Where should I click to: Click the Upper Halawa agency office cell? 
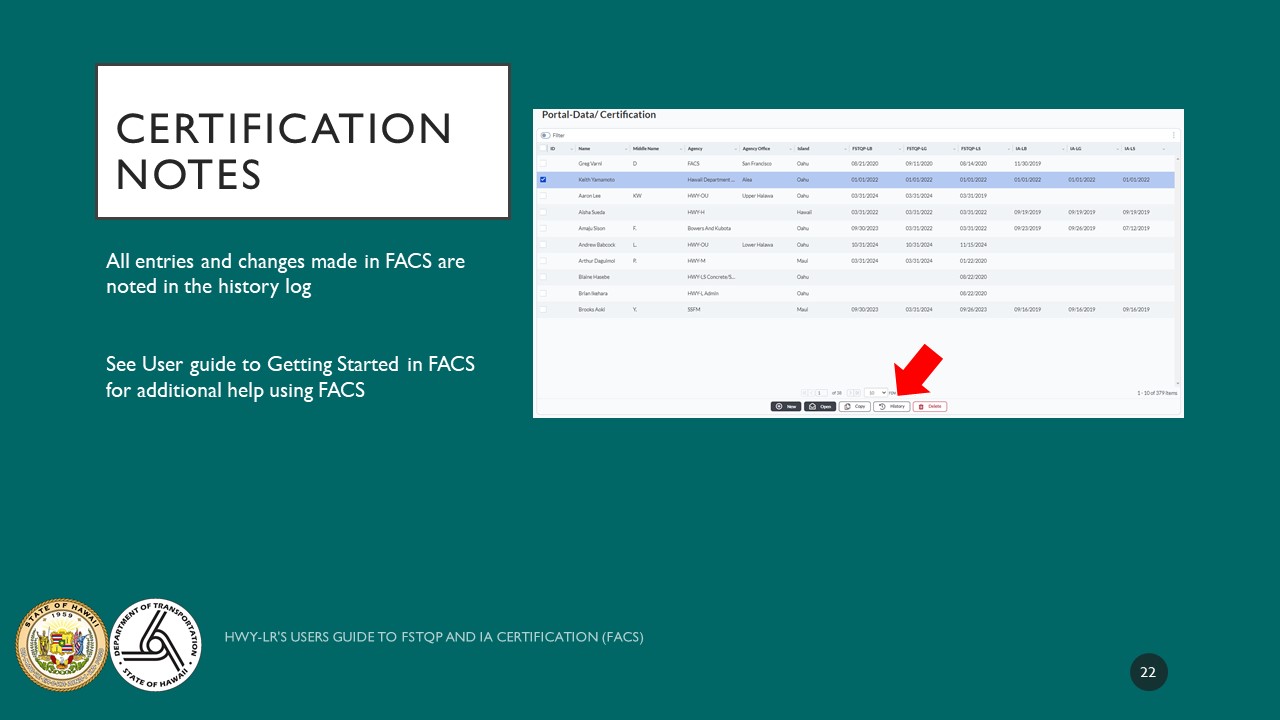(757, 196)
